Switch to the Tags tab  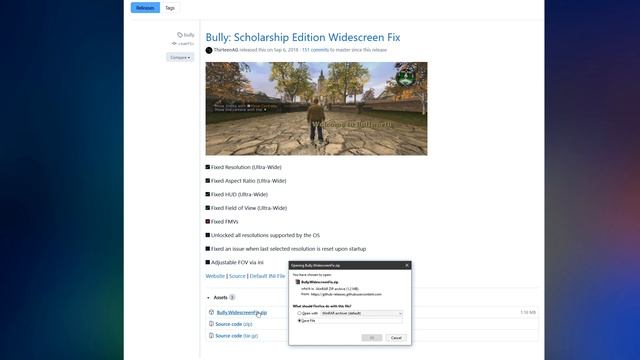[170, 8]
